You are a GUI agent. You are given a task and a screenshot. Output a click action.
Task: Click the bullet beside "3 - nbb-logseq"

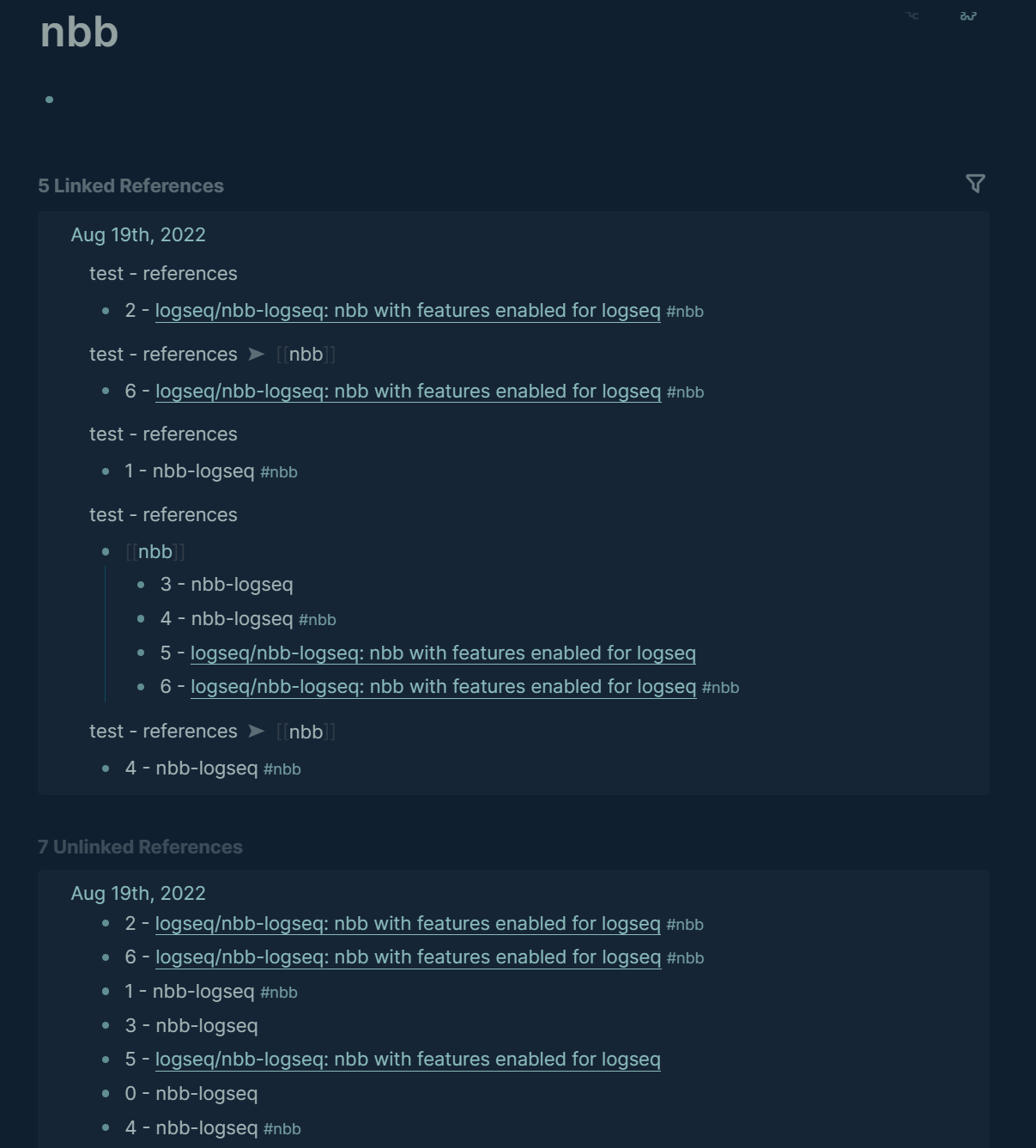(x=139, y=585)
